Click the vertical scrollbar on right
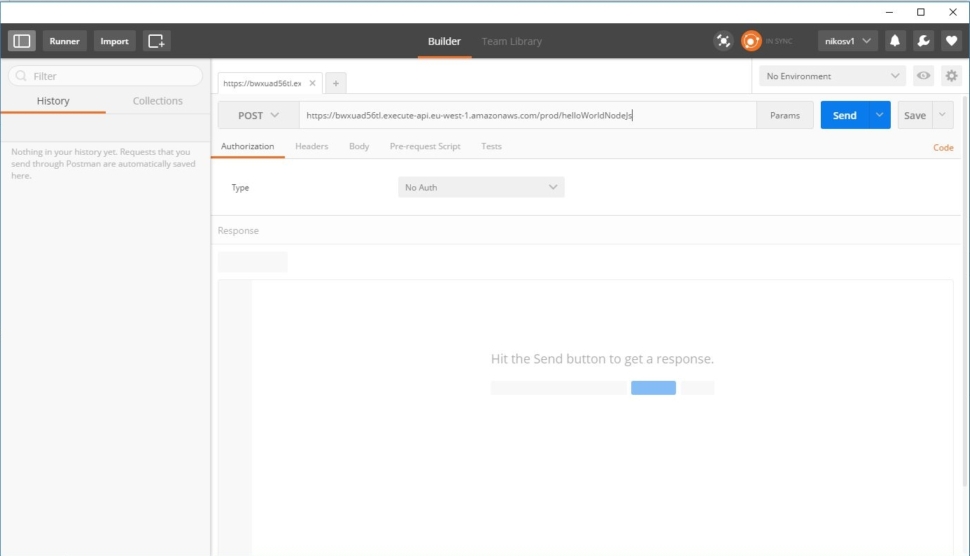 965,291
